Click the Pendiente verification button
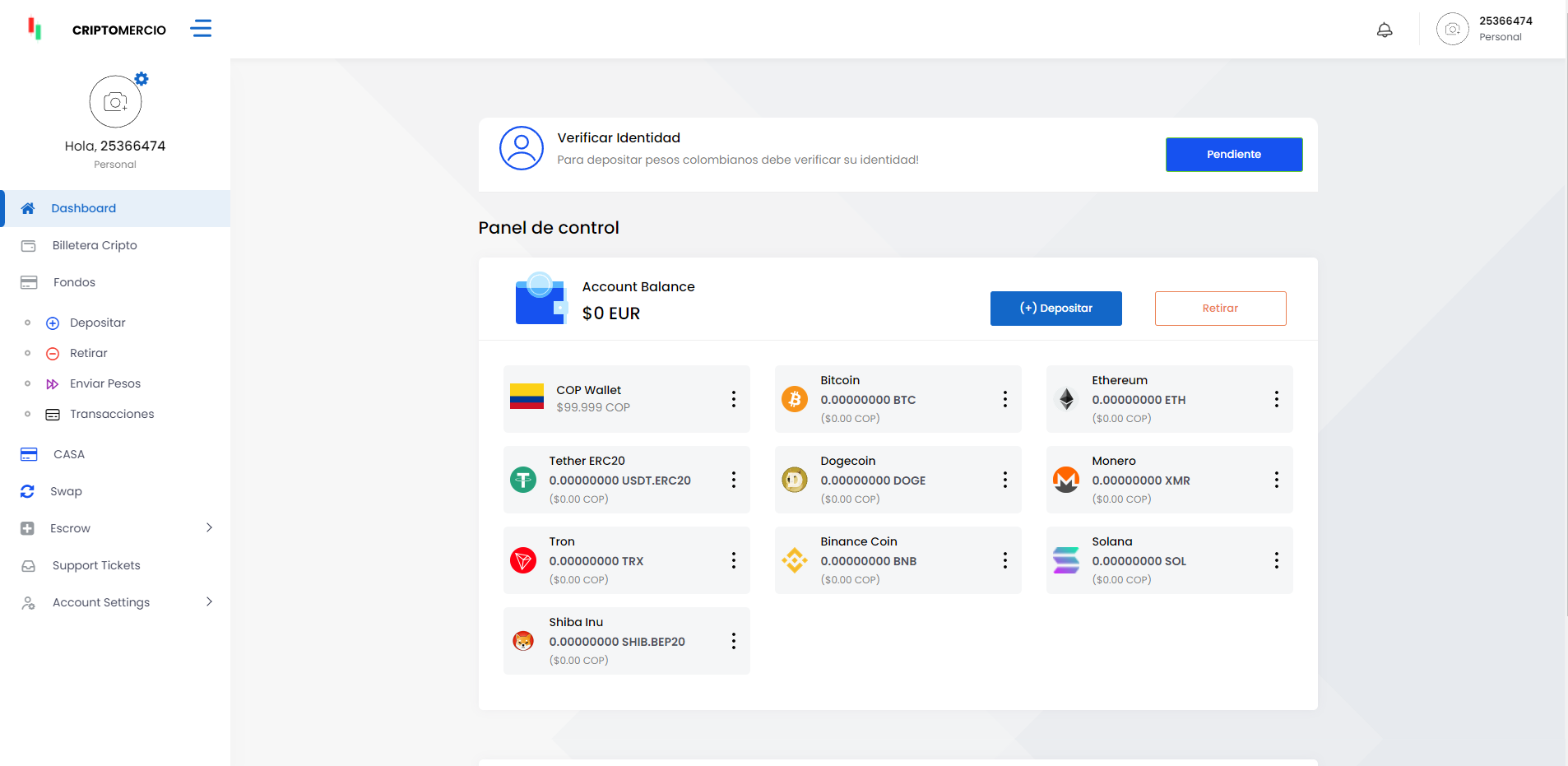This screenshot has height=766, width=1568. coord(1233,155)
